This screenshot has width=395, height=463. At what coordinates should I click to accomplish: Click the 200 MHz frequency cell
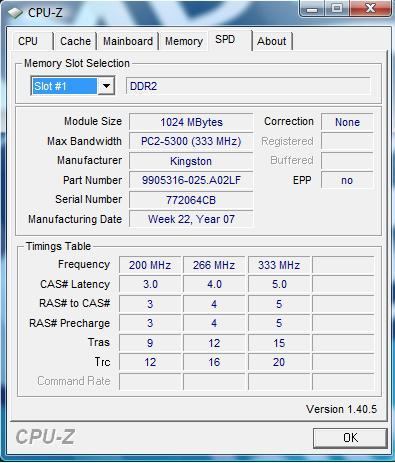pos(150,265)
